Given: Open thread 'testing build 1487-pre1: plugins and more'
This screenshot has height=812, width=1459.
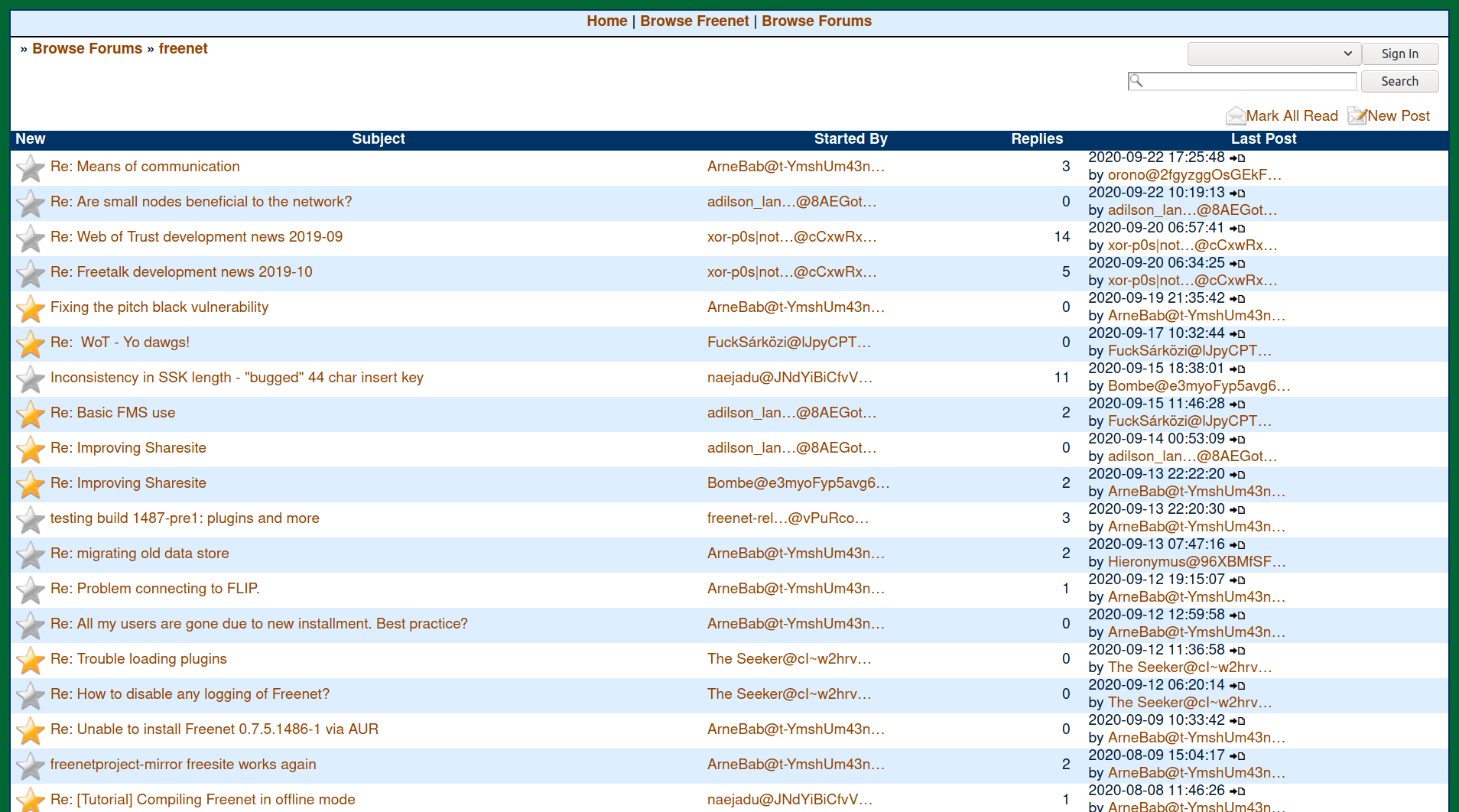Looking at the screenshot, I should tap(184, 518).
